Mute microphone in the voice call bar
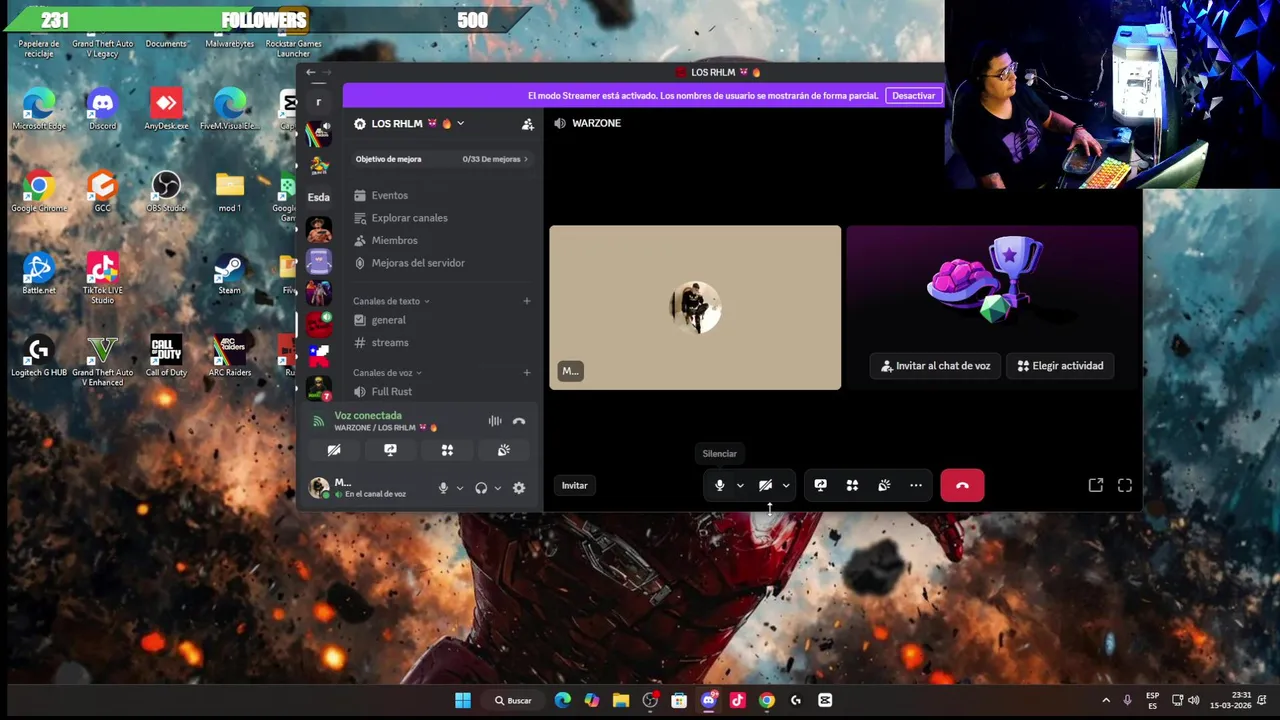Screen dimensions: 1280x720 [x=719, y=485]
